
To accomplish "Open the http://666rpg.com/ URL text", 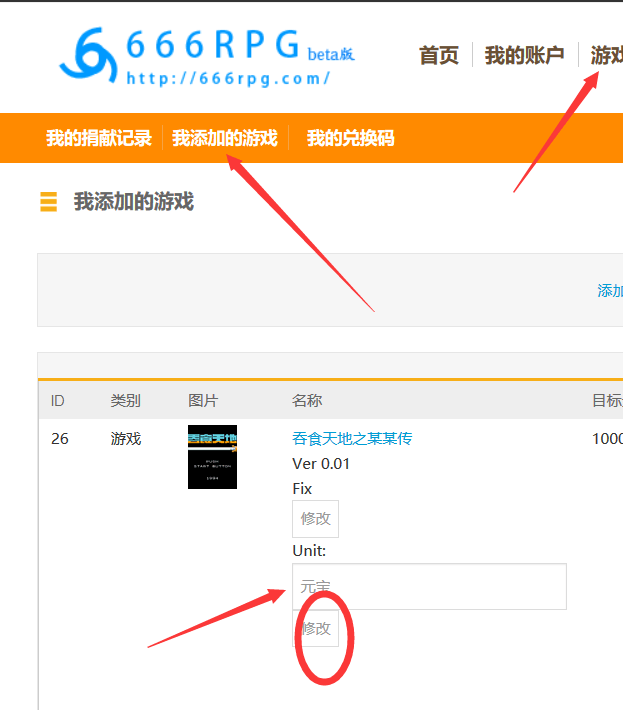I will (228, 78).
